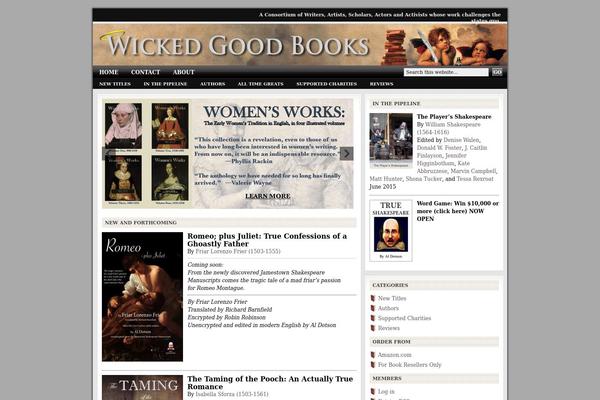Go to NEW TITLES section
This screenshot has width=600, height=400.
click(115, 84)
